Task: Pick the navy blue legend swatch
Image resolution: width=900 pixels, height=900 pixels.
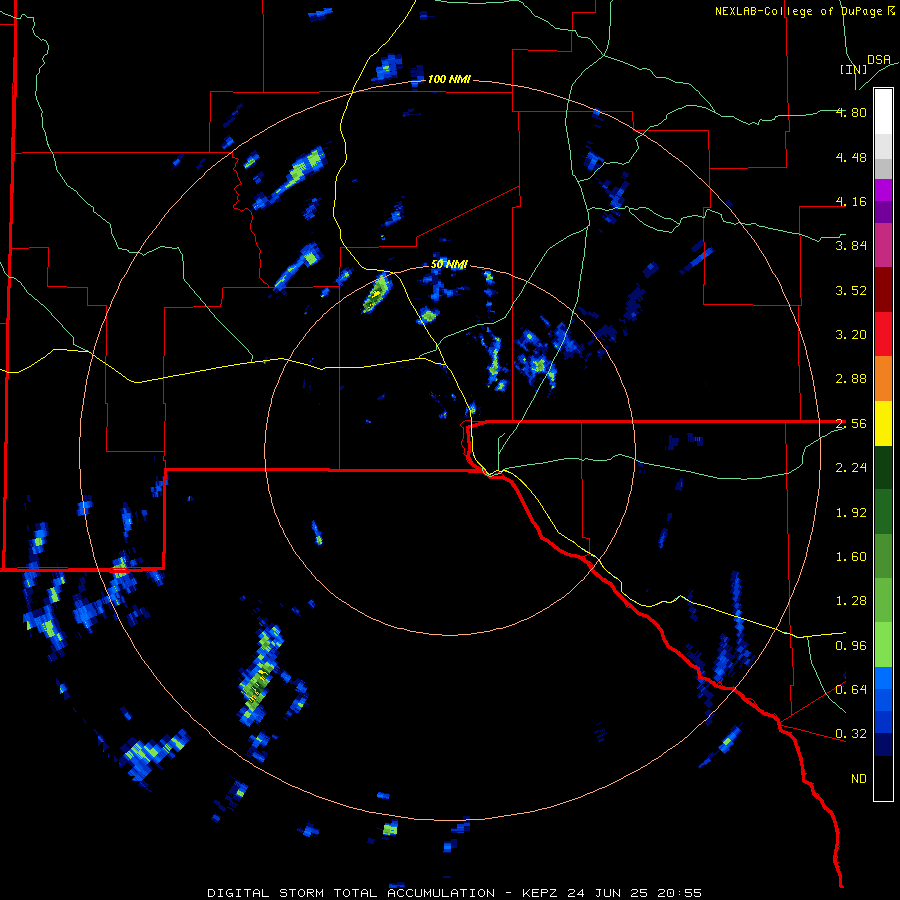Action: point(883,744)
